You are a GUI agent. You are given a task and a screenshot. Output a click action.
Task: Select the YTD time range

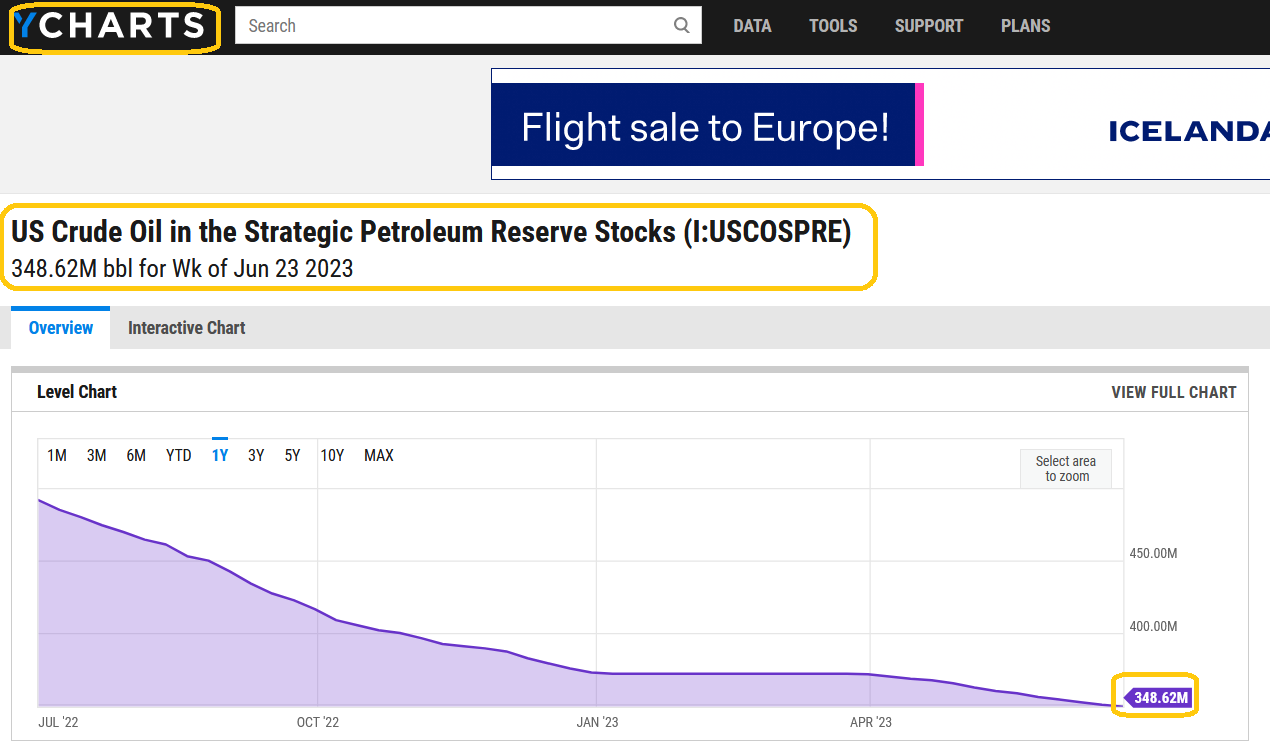pyautogui.click(x=178, y=456)
